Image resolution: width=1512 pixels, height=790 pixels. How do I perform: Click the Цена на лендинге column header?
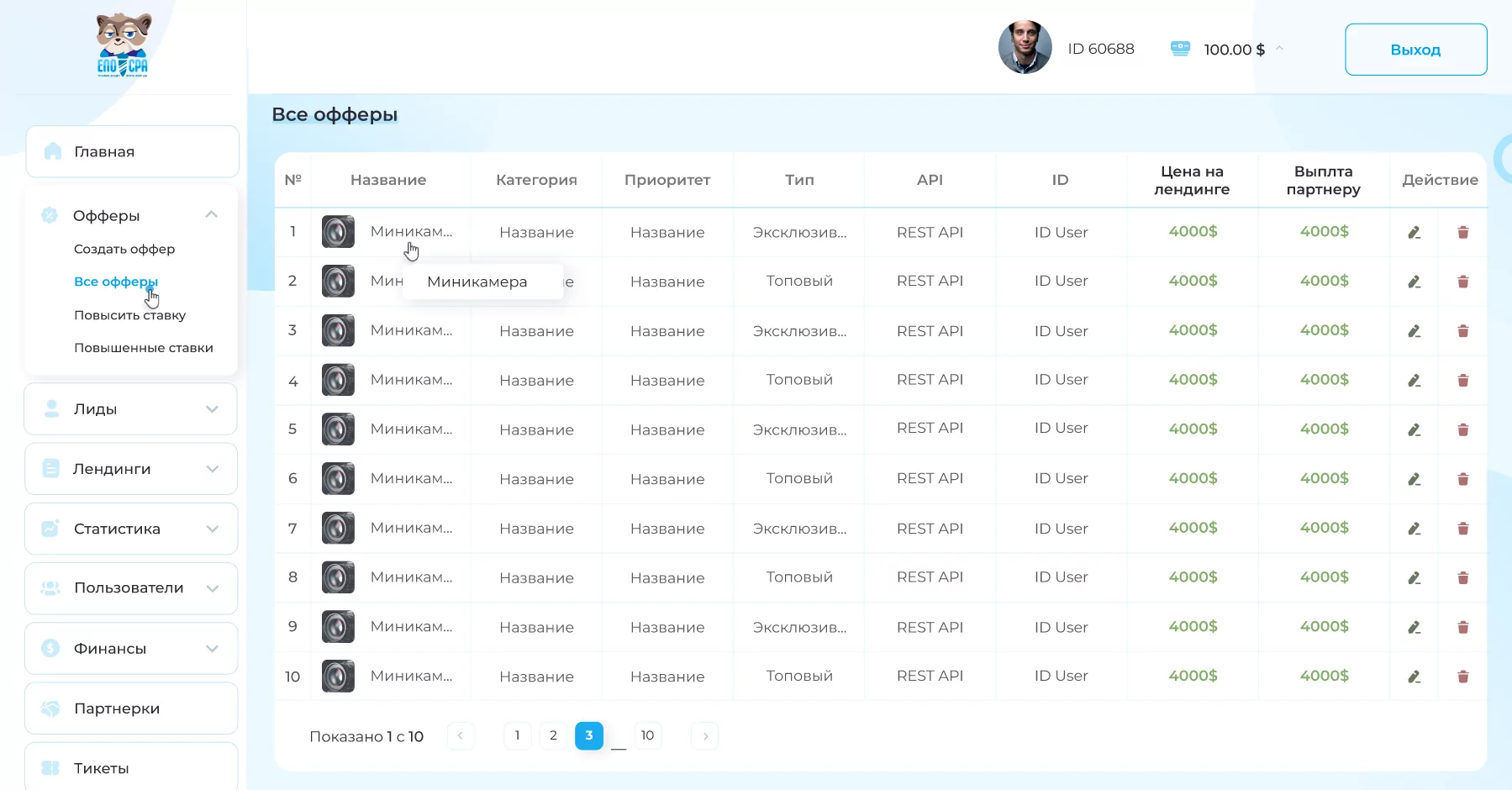coord(1192,180)
